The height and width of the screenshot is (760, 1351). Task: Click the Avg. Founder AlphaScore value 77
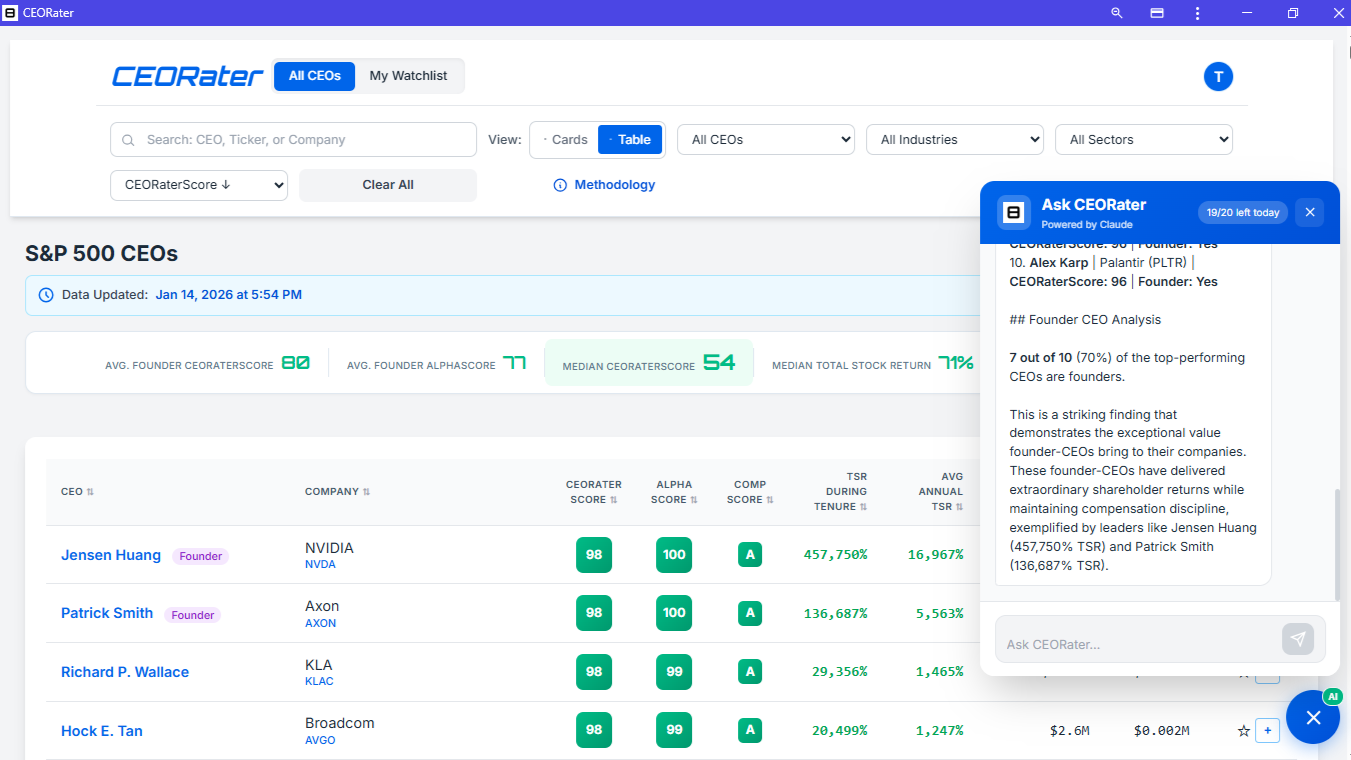pyautogui.click(x=514, y=363)
